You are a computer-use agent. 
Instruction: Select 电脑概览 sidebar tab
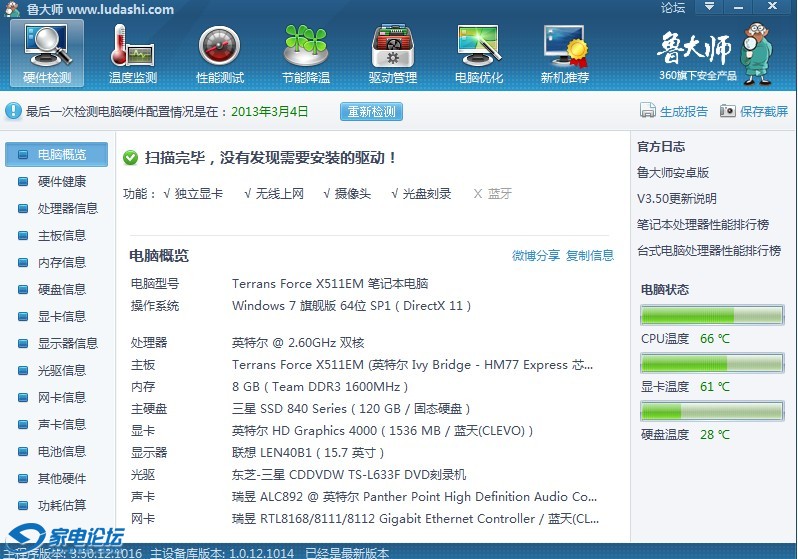coord(56,154)
